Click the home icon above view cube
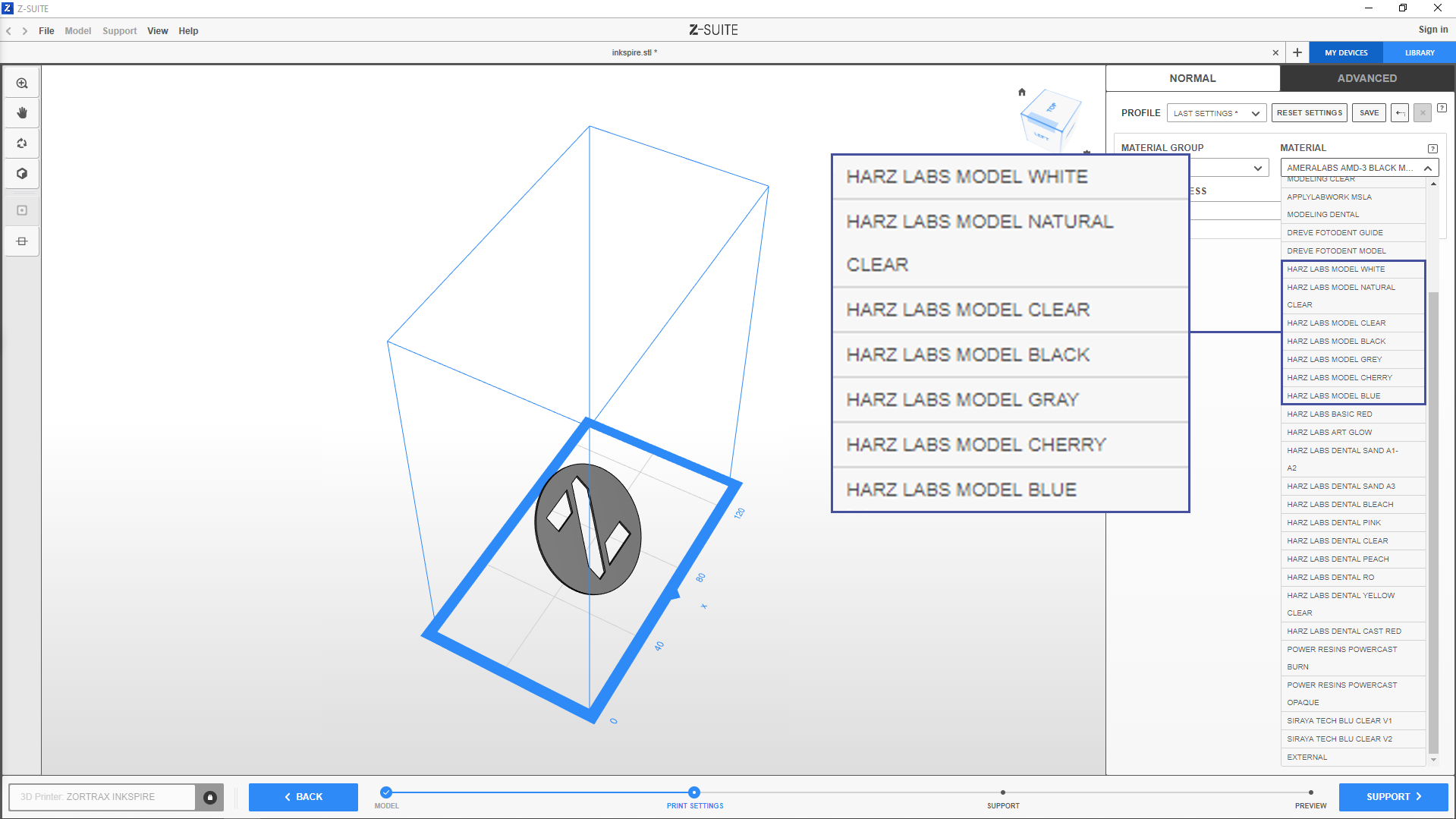This screenshot has width=1456, height=819. coord(1022,93)
